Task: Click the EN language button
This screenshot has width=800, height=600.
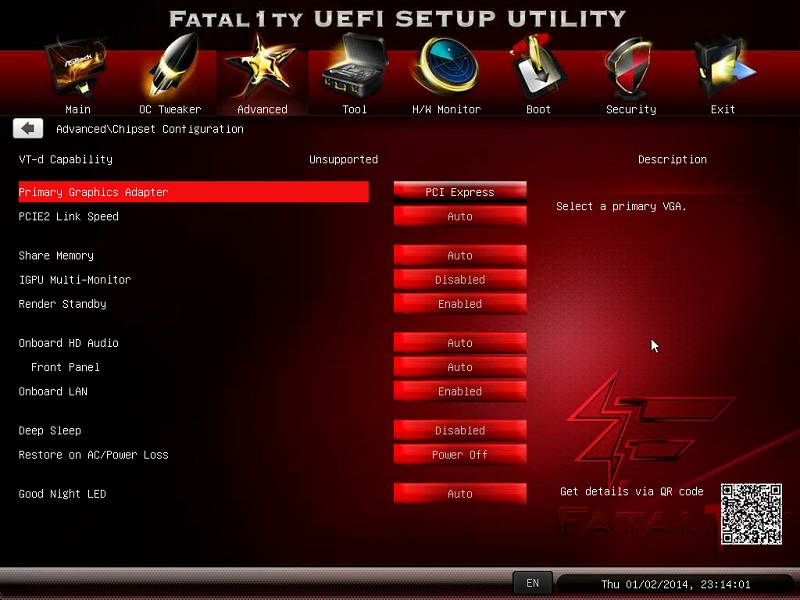Action: (532, 583)
